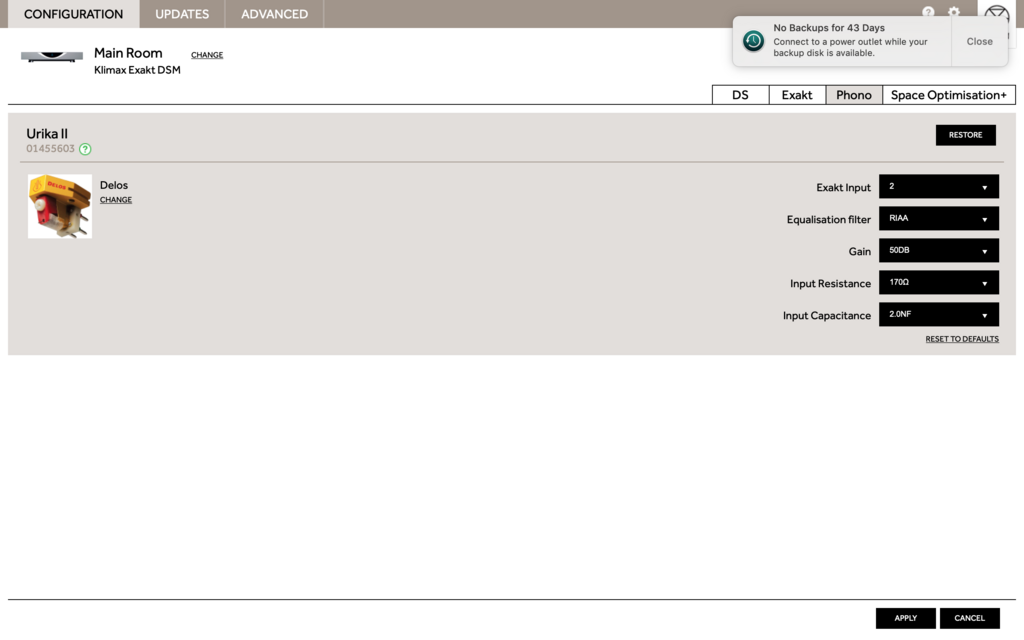Screen dimensions: 1024x640
Task: Click Change link next to Main Room
Action: pos(207,55)
